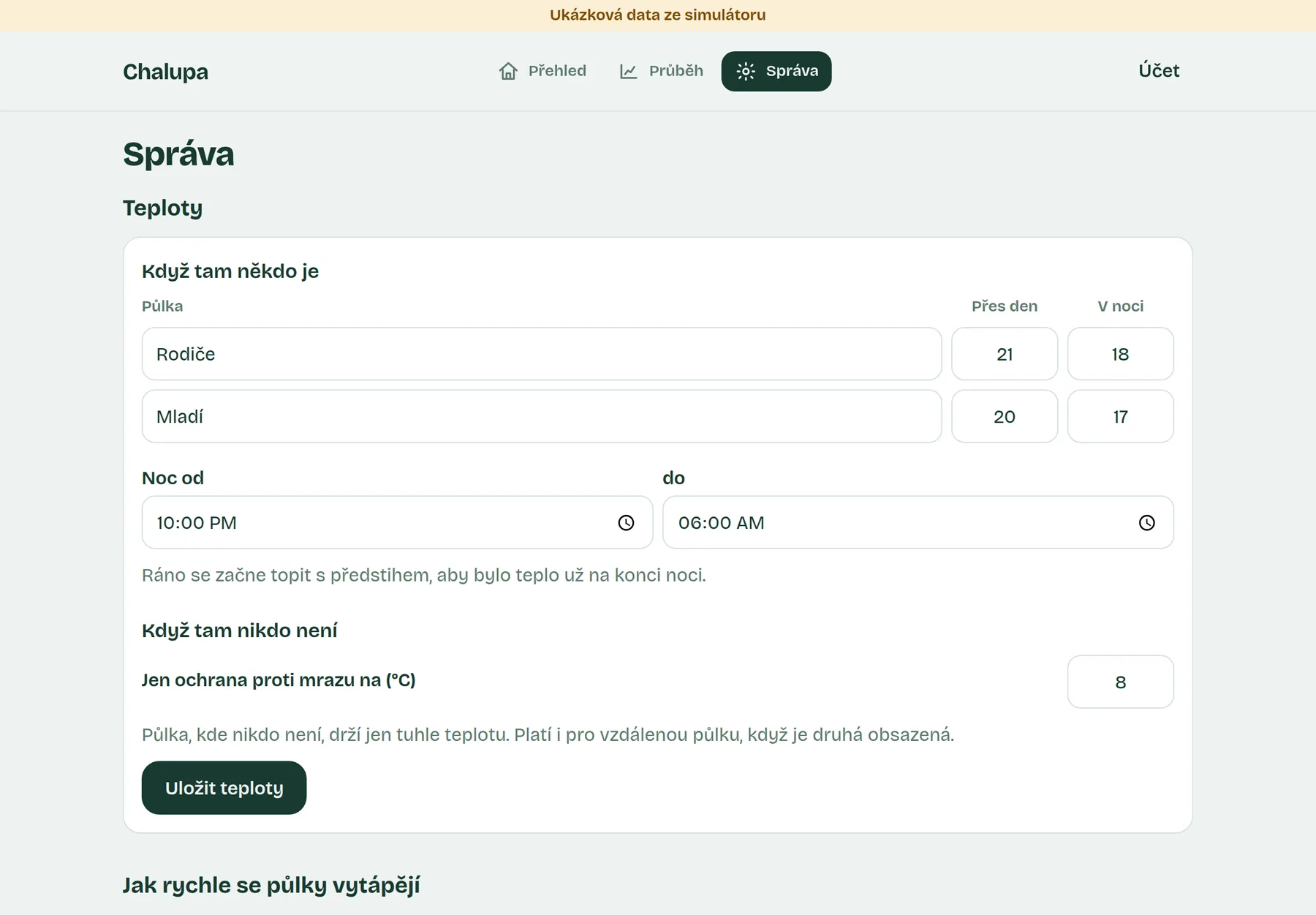Click the V noci column label
1316x915 pixels.
[x=1121, y=306]
